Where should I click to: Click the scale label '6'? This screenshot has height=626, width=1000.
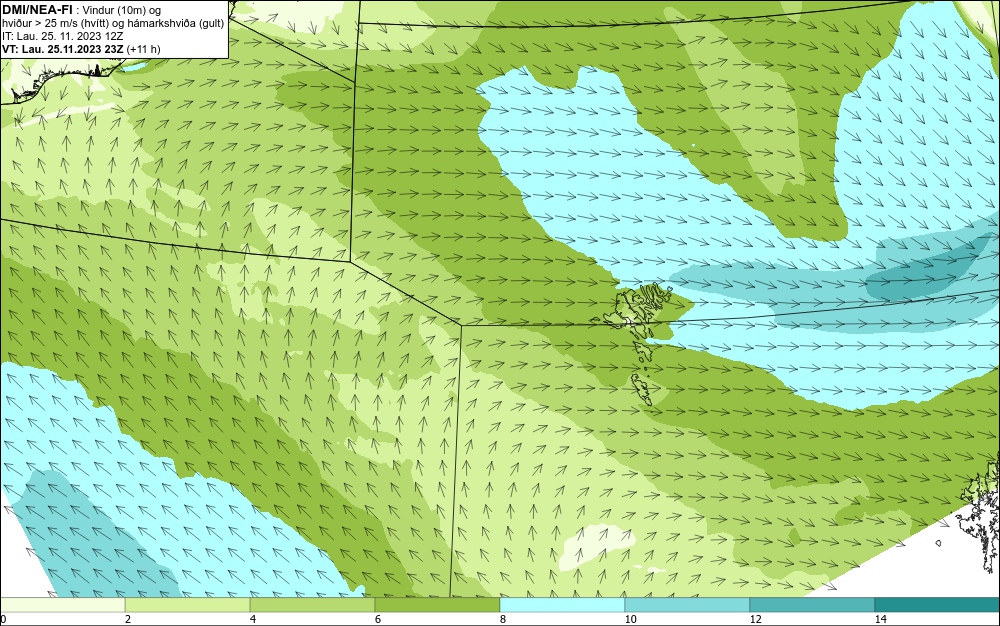tap(378, 619)
